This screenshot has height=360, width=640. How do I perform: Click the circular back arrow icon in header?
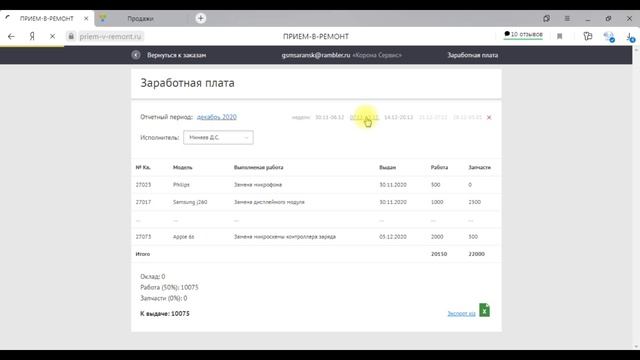[136, 55]
